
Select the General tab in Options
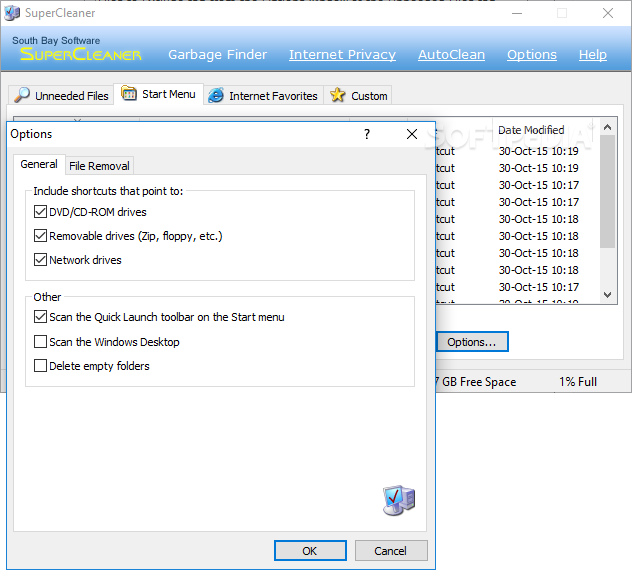pos(39,164)
